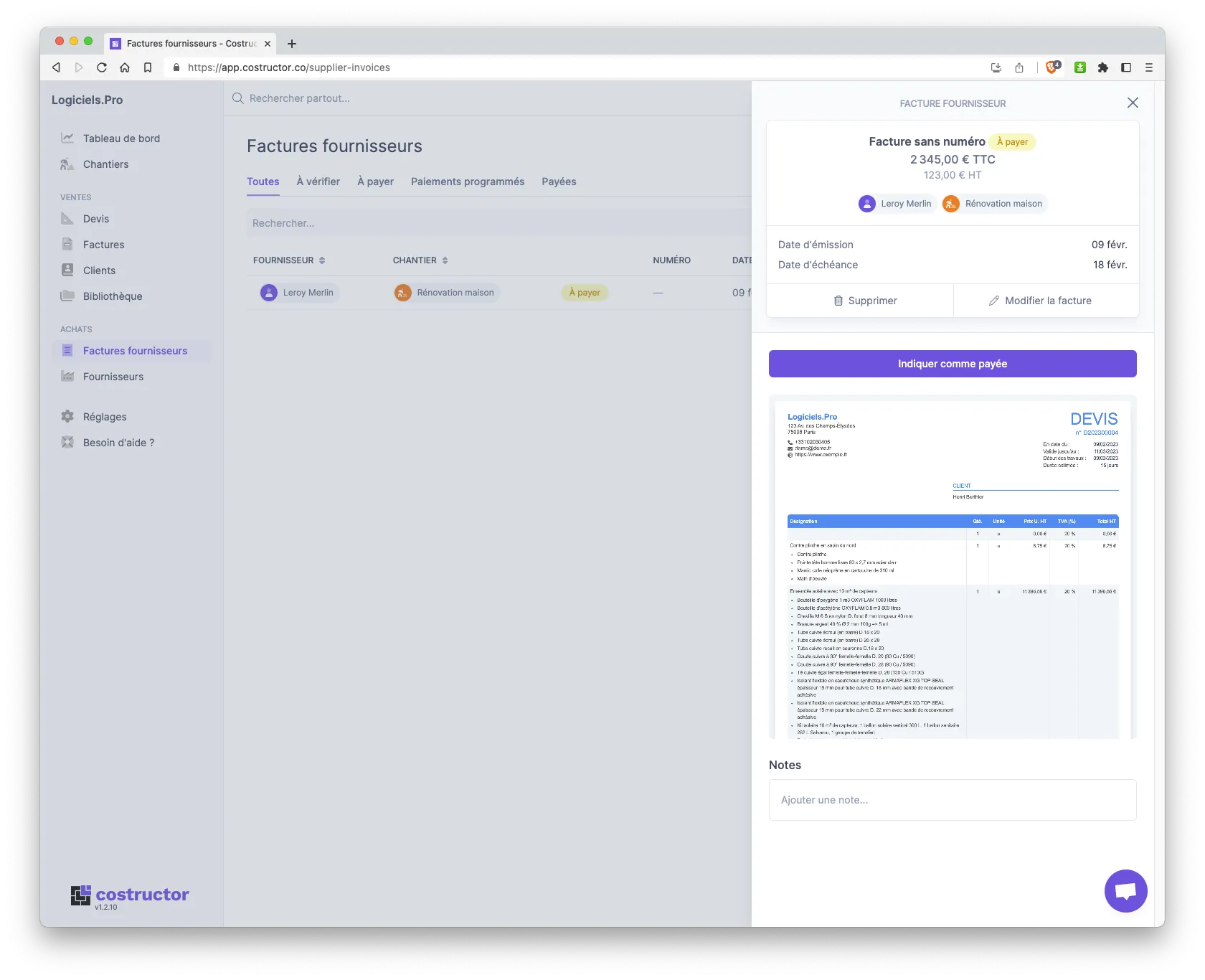Open the Paiements programmés tab
Viewport: 1205px width, 980px height.
click(468, 182)
